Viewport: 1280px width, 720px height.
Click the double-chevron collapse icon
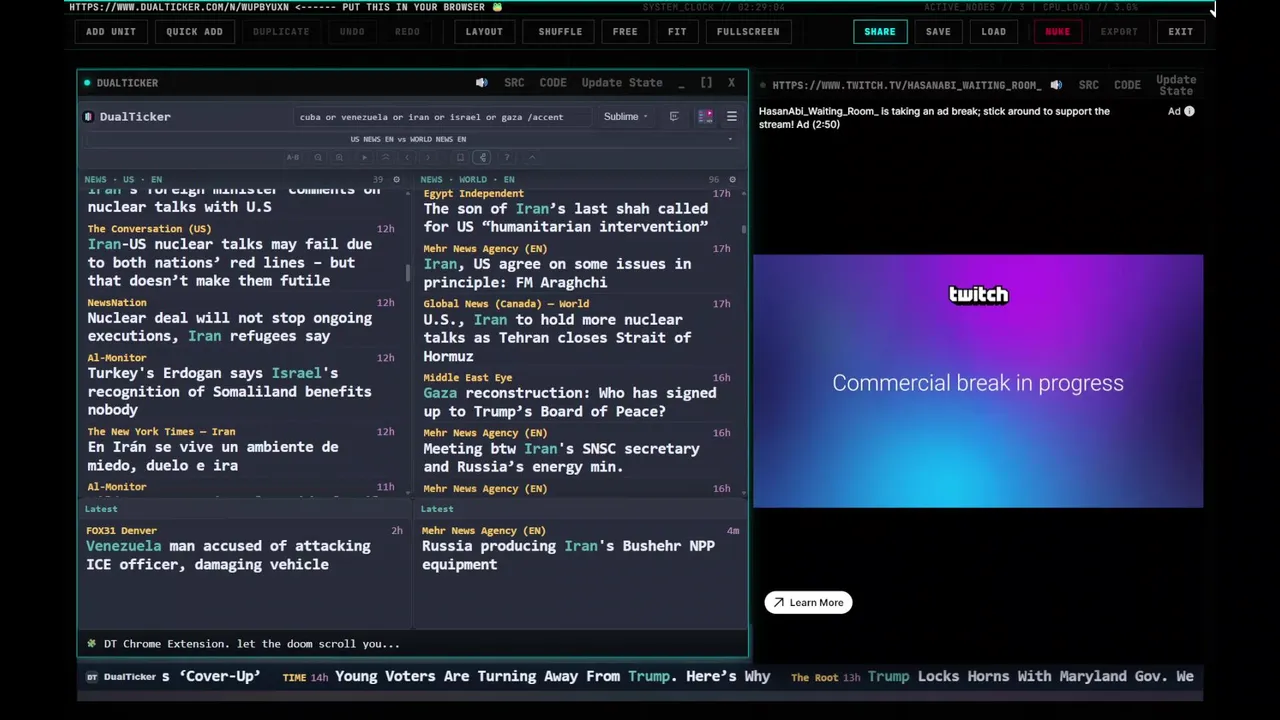click(385, 157)
